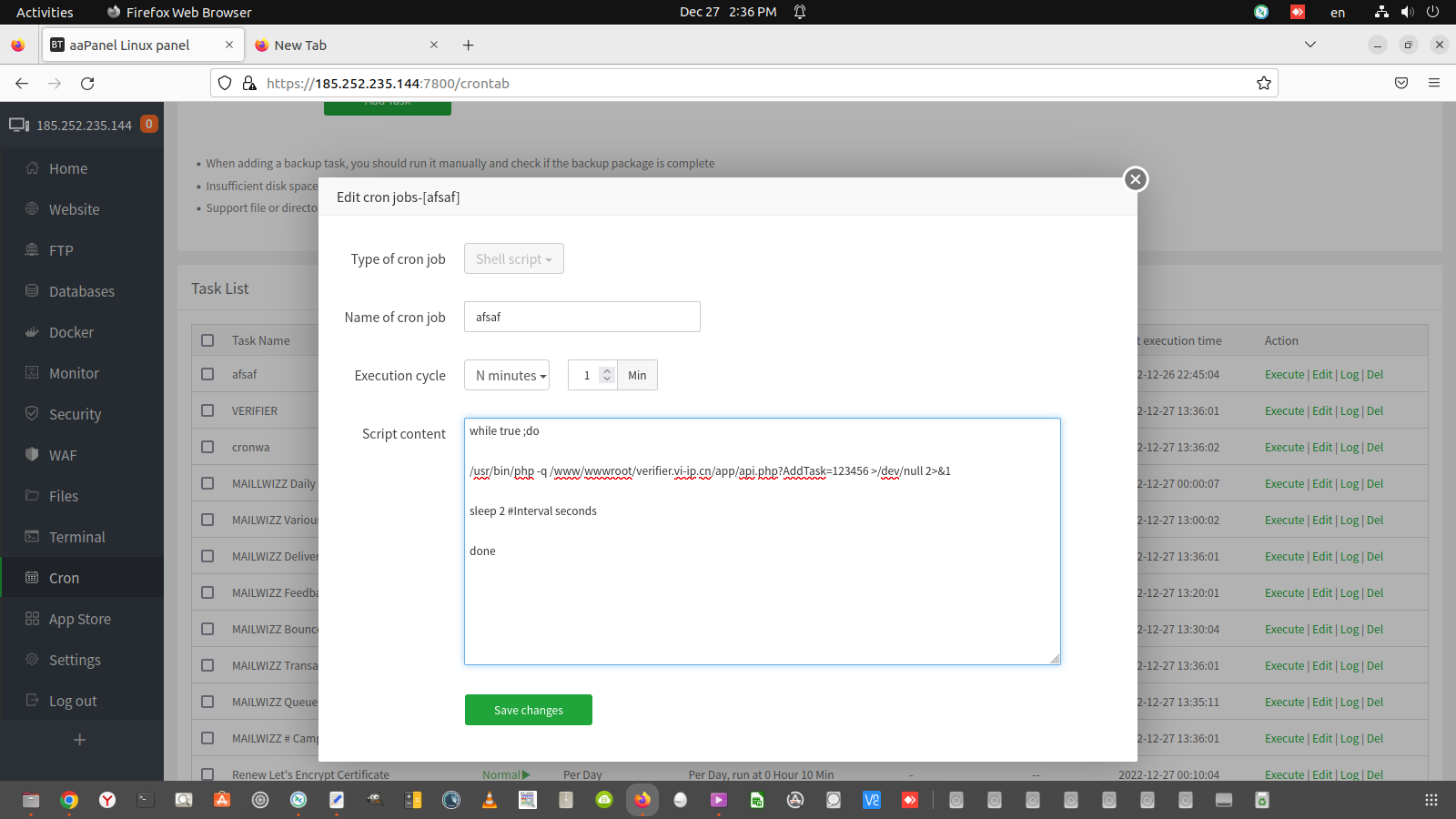Click the browser address bar URL
The image size is (1456, 819).
click(388, 83)
